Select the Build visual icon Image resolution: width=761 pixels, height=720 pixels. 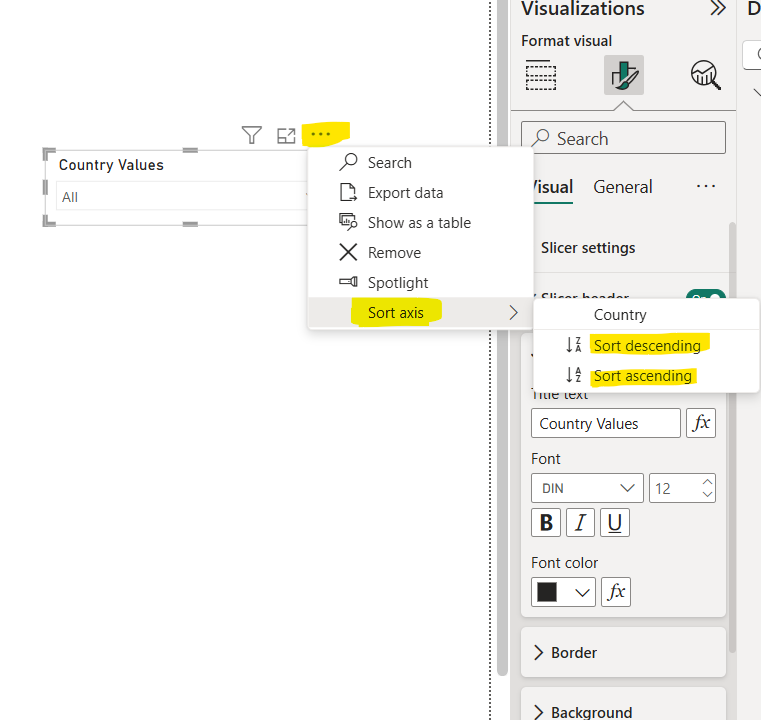(541, 76)
